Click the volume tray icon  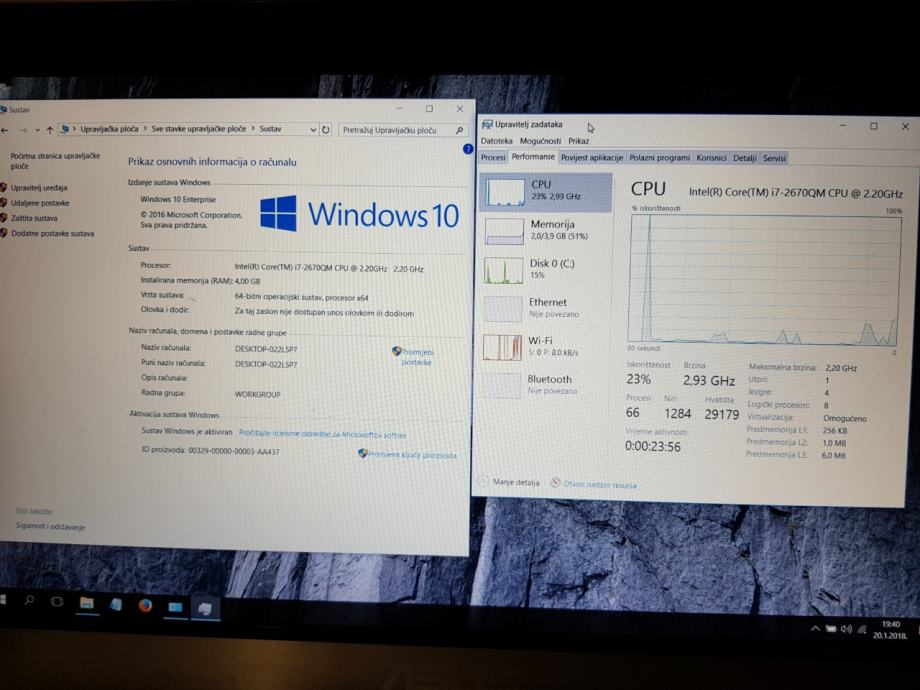coord(845,629)
